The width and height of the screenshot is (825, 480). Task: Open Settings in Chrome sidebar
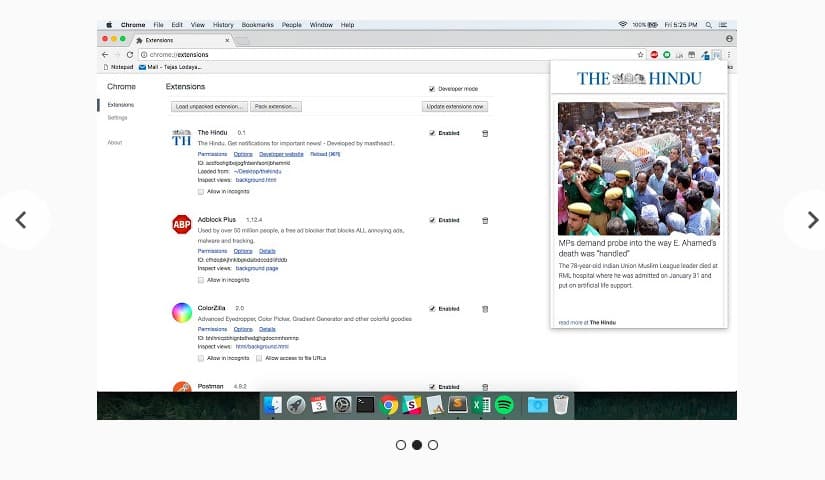(x=117, y=118)
